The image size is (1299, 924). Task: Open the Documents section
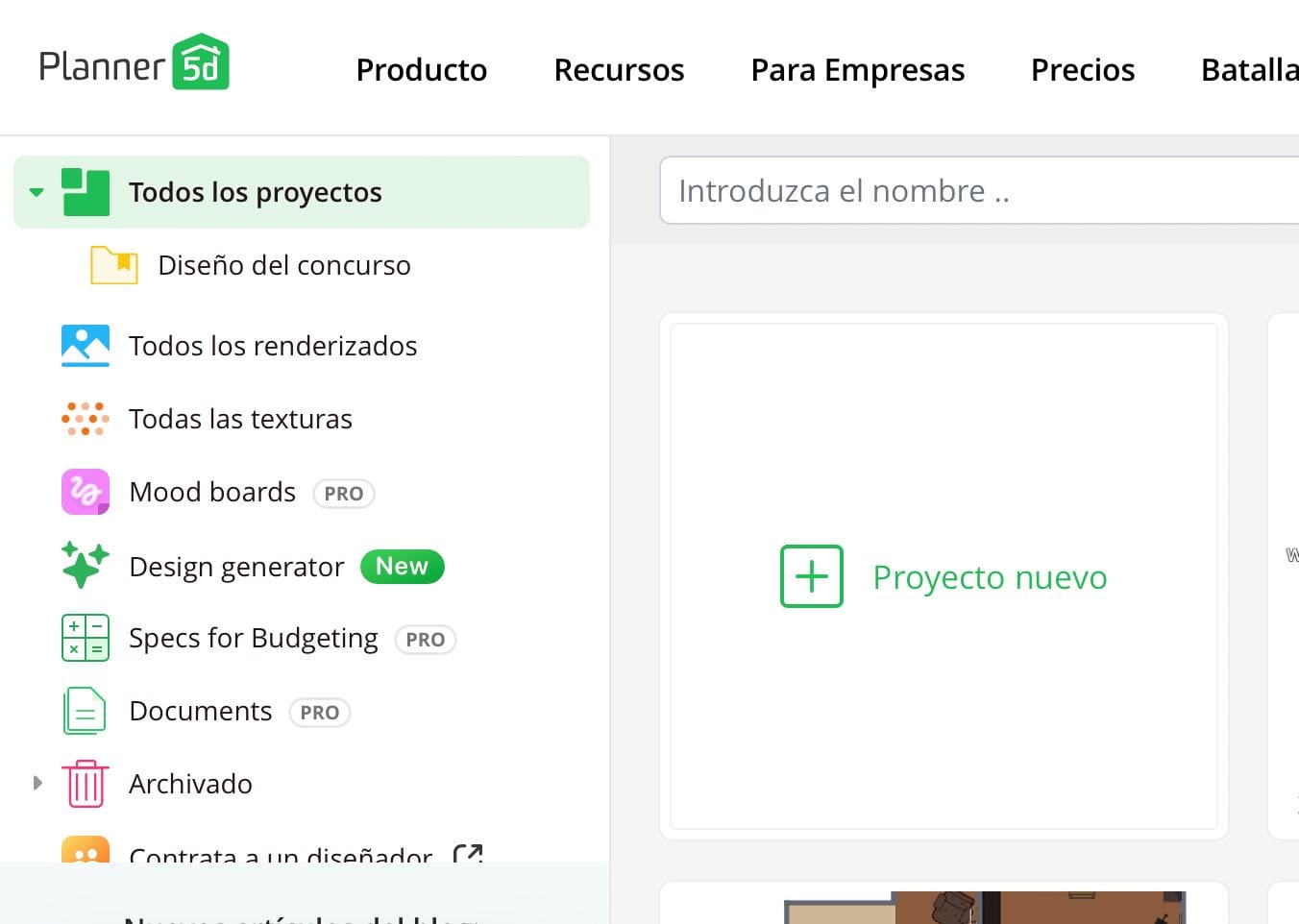200,711
